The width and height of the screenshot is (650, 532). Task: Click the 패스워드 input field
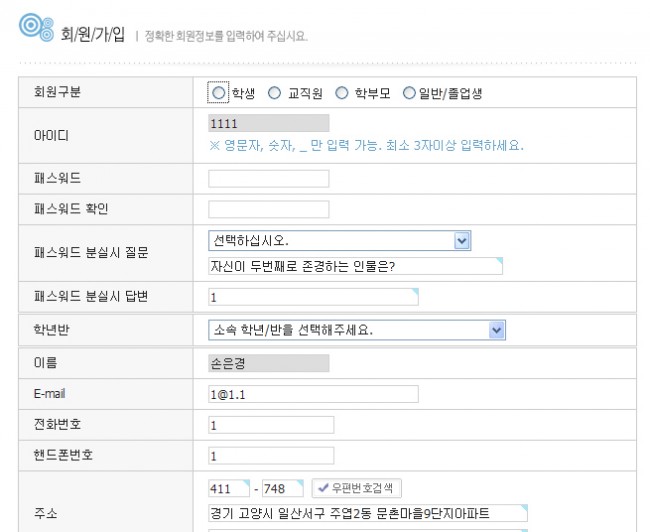pyautogui.click(x=268, y=179)
